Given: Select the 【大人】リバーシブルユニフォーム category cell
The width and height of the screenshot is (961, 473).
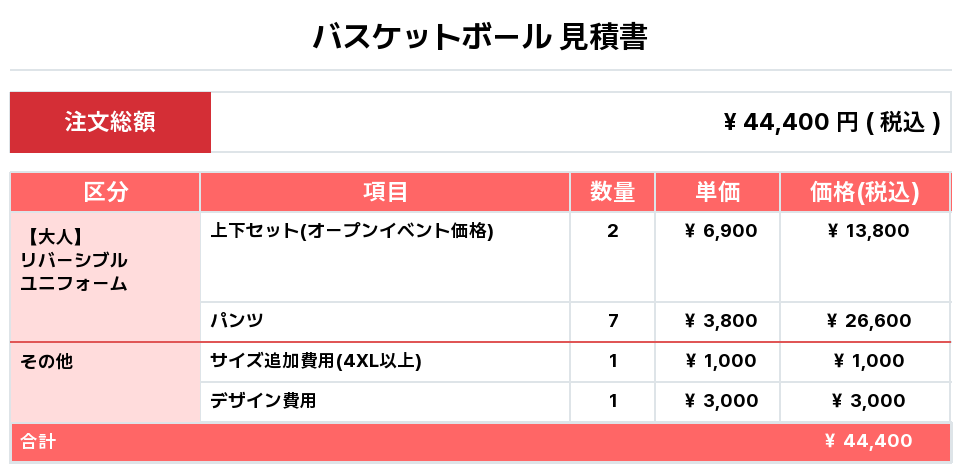Looking at the screenshot, I should coord(74,260).
